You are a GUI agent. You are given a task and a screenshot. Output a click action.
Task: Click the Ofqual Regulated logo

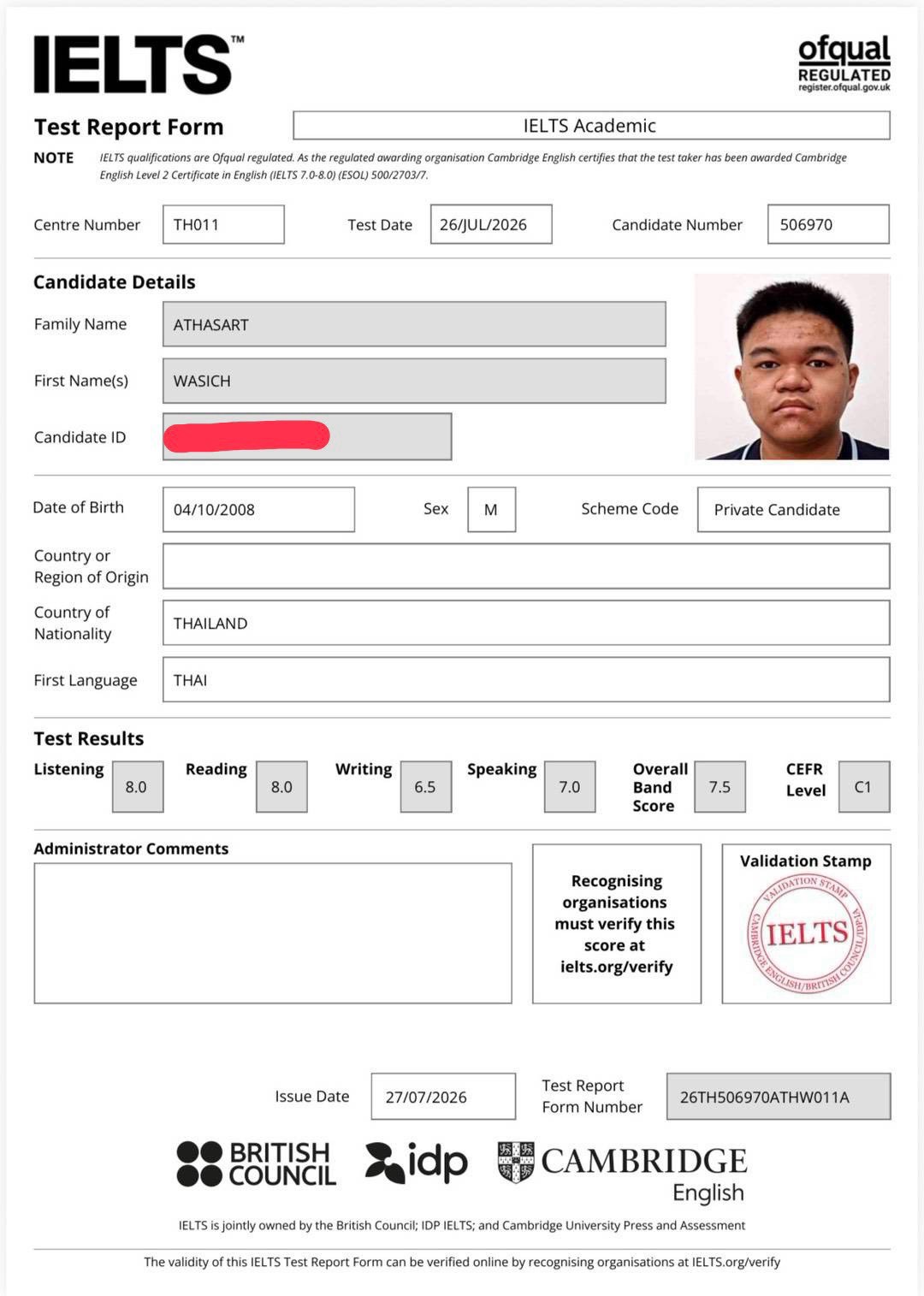[844, 63]
